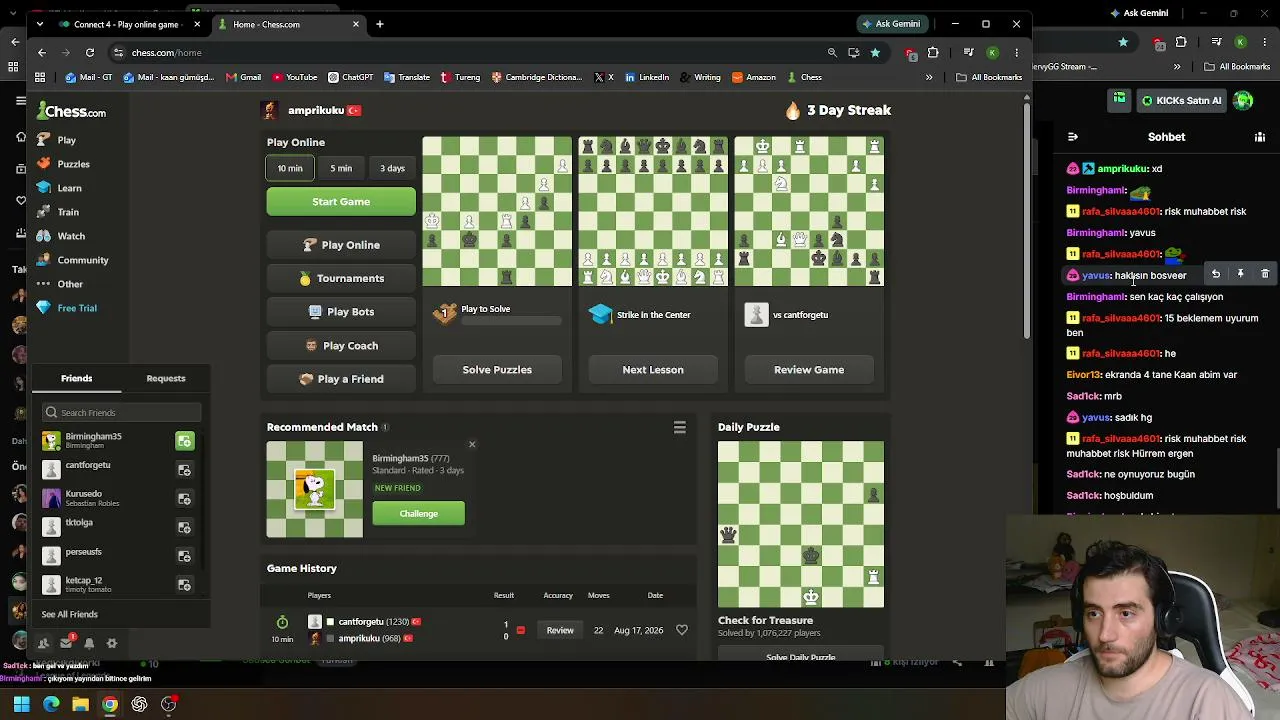Open the settings gear icon in Chess.com
The width and height of the screenshot is (1280, 720).
click(x=112, y=644)
